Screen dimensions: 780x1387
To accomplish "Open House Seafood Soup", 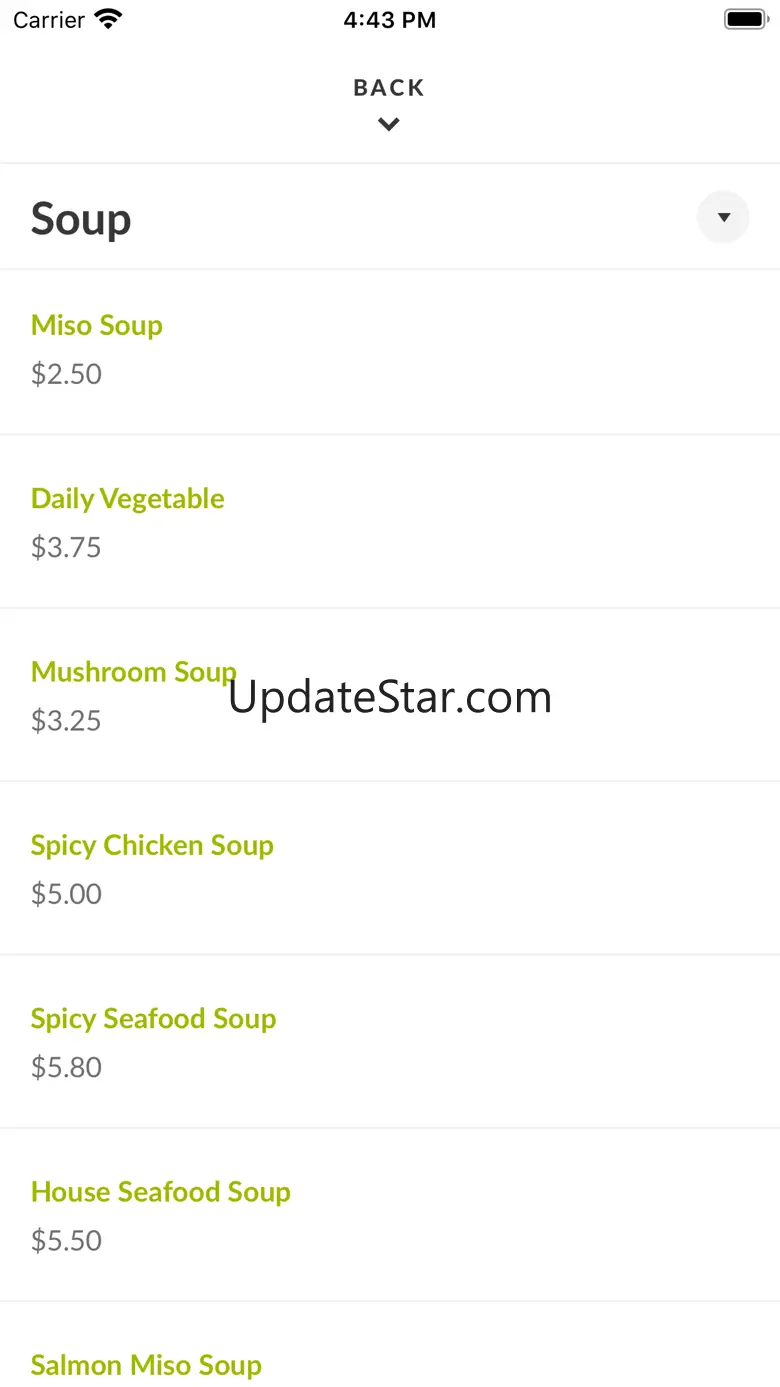I will [x=161, y=1191].
